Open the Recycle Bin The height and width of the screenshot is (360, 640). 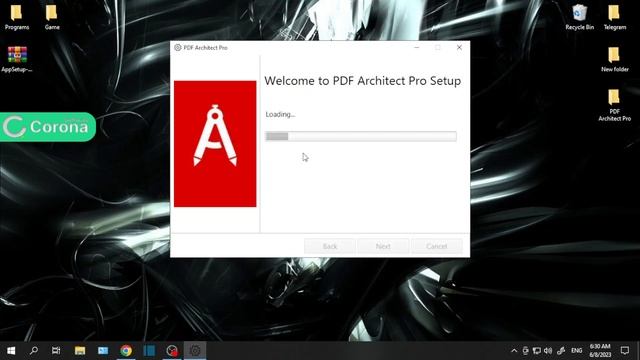click(x=579, y=18)
